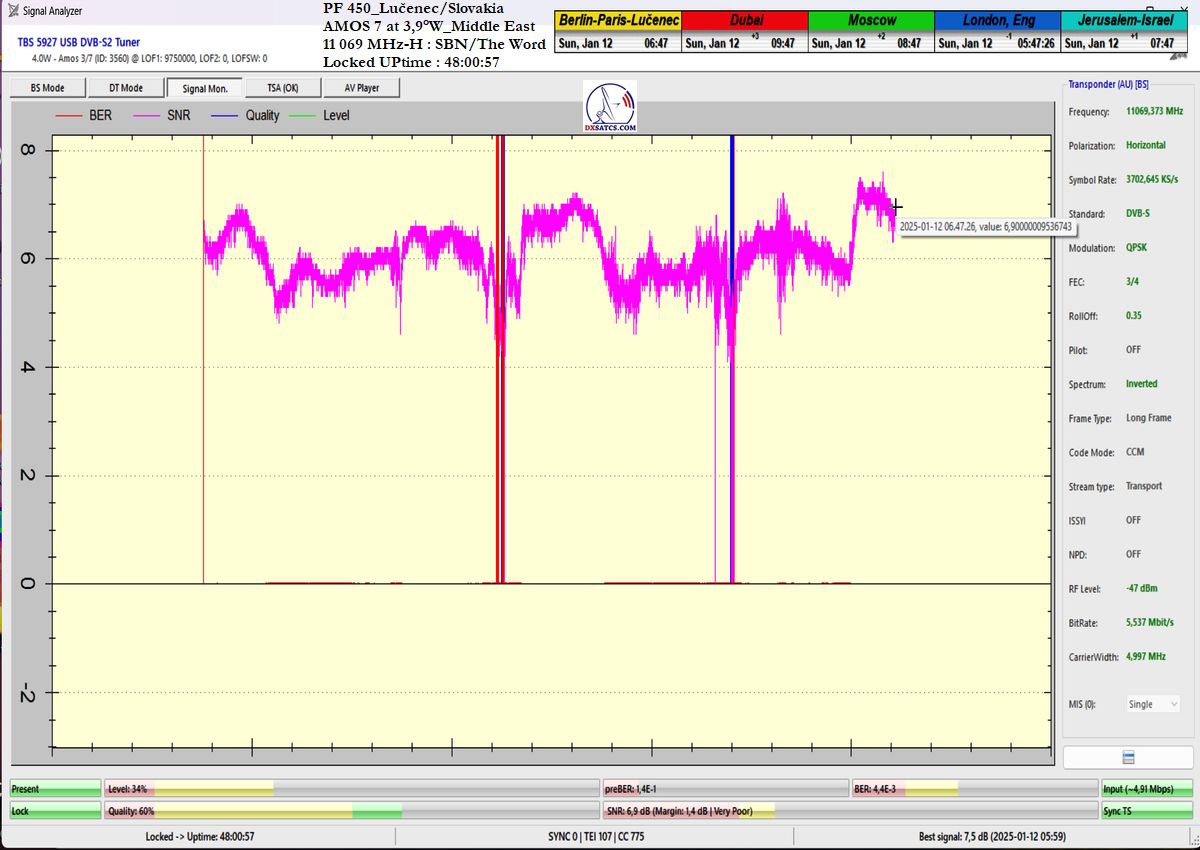1200x850 pixels.
Task: Click the Input Mbps status indicator
Action: click(1146, 789)
